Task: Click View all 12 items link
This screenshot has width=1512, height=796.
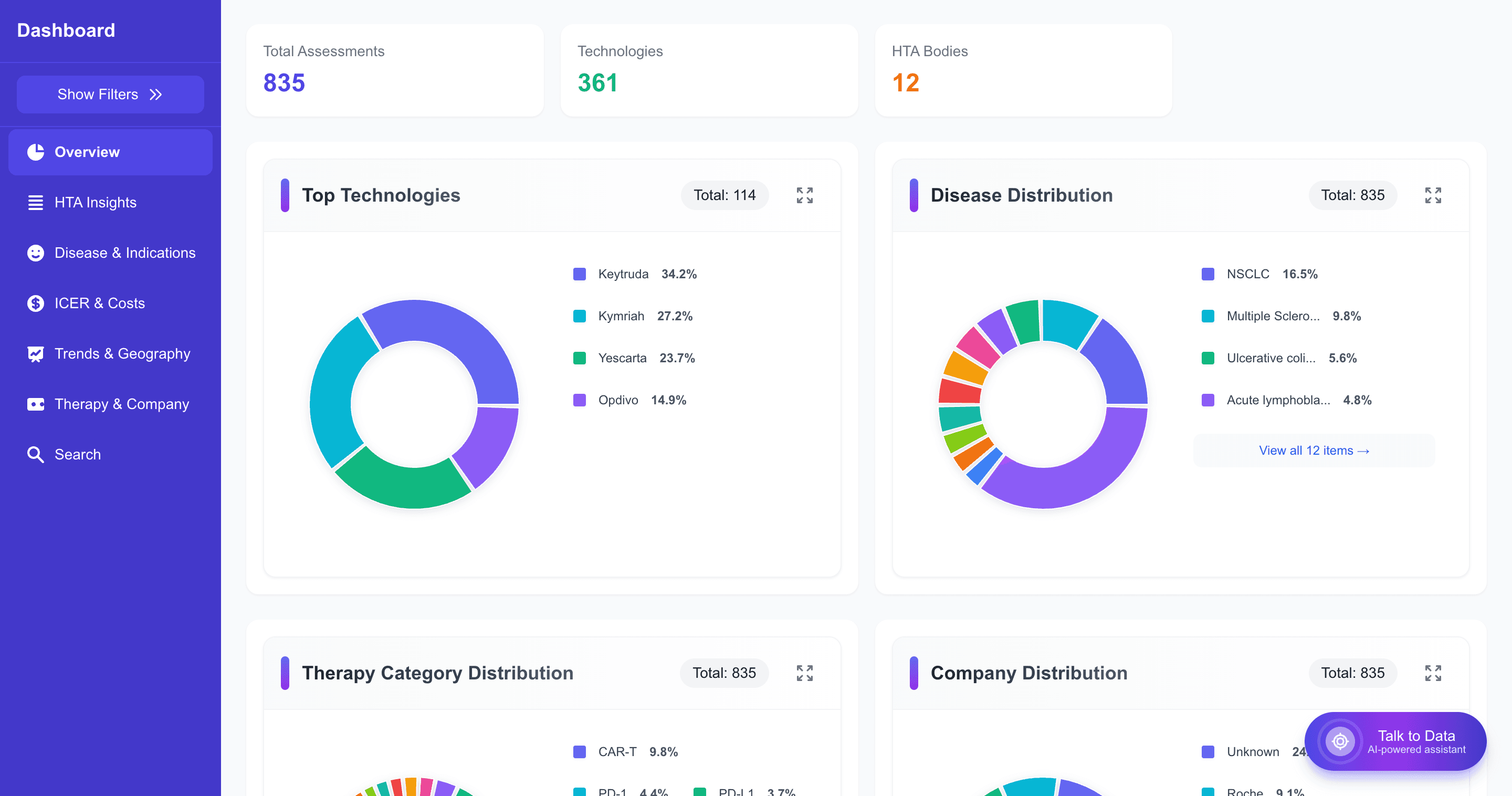Action: point(1314,451)
